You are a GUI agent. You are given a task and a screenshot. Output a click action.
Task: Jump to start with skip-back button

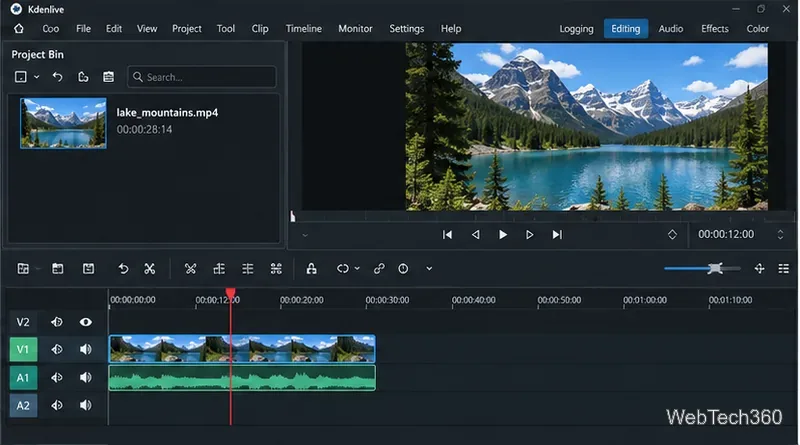447,235
